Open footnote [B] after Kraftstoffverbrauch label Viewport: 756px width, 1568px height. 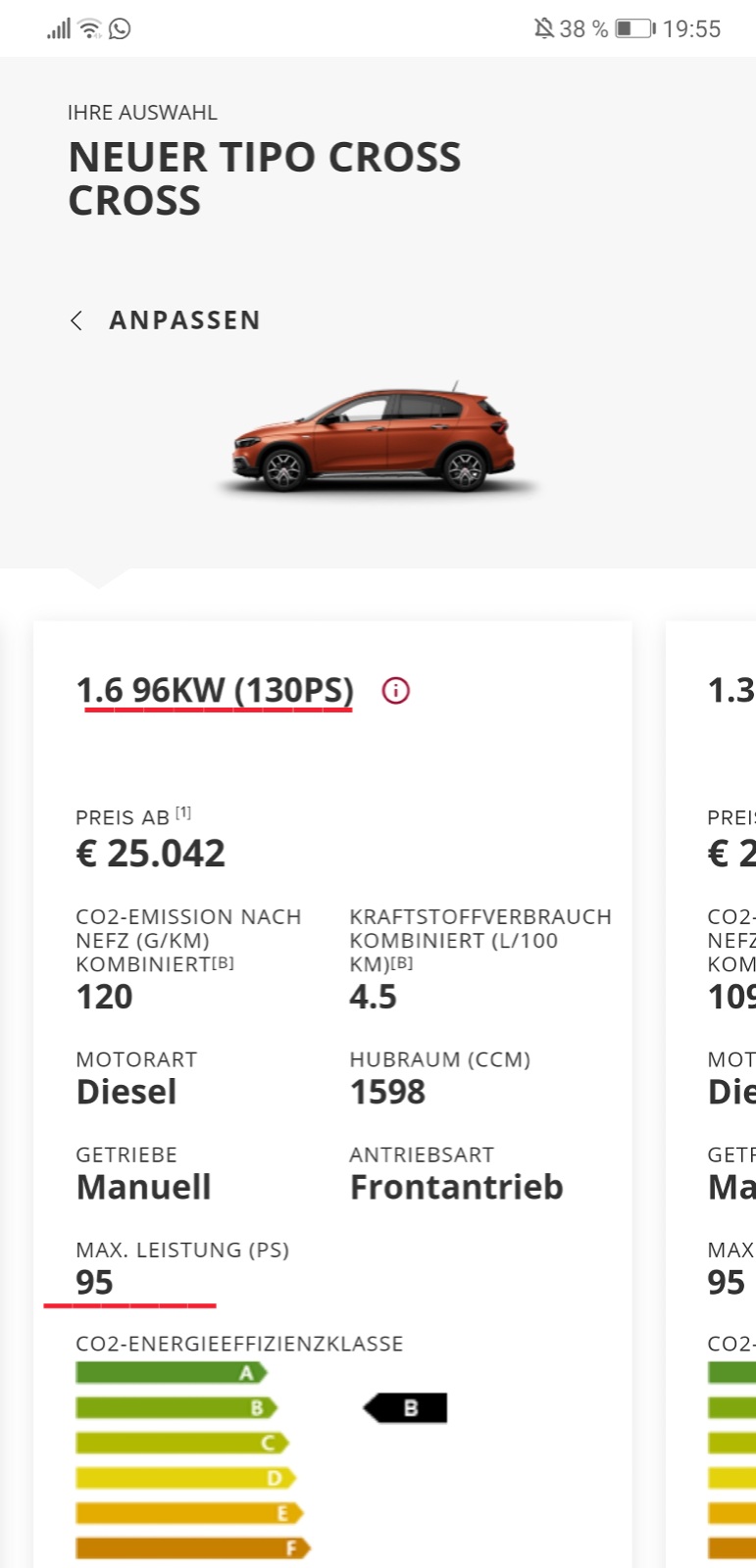tap(402, 963)
